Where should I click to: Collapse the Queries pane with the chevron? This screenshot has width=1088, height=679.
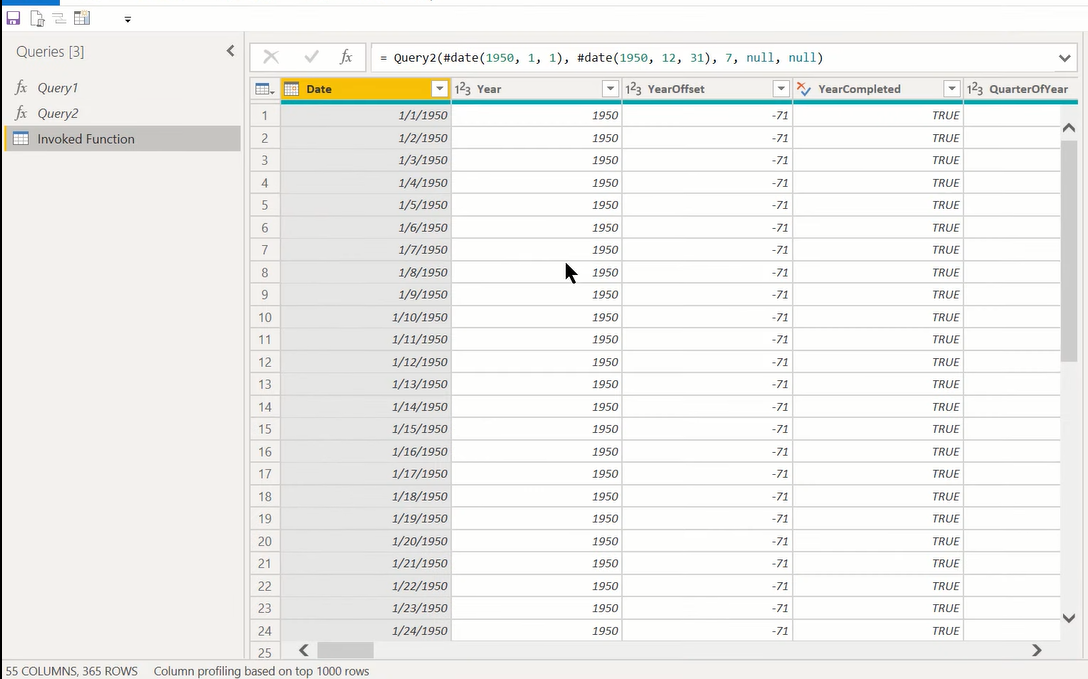pyautogui.click(x=230, y=51)
